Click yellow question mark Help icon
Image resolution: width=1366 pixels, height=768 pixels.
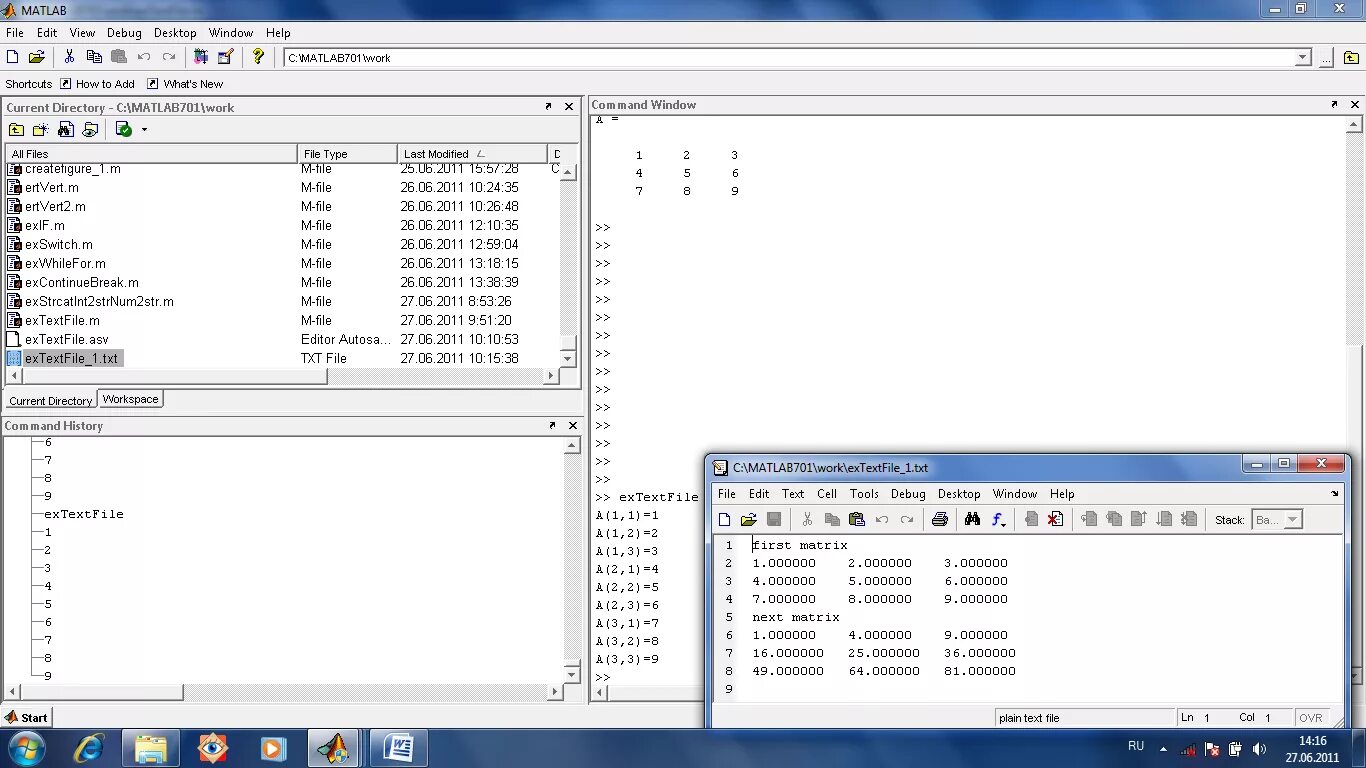(x=258, y=57)
